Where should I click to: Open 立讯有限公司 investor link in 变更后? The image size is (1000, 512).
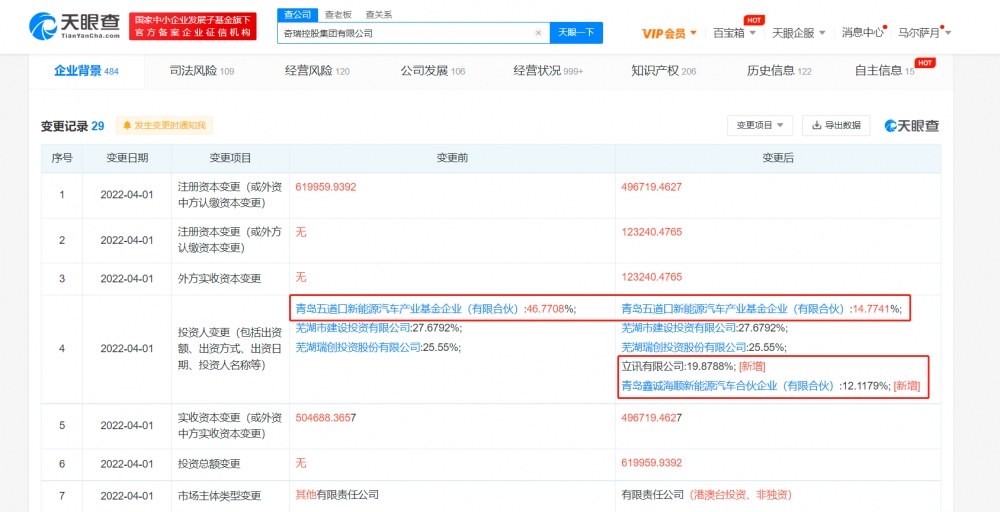[655, 366]
